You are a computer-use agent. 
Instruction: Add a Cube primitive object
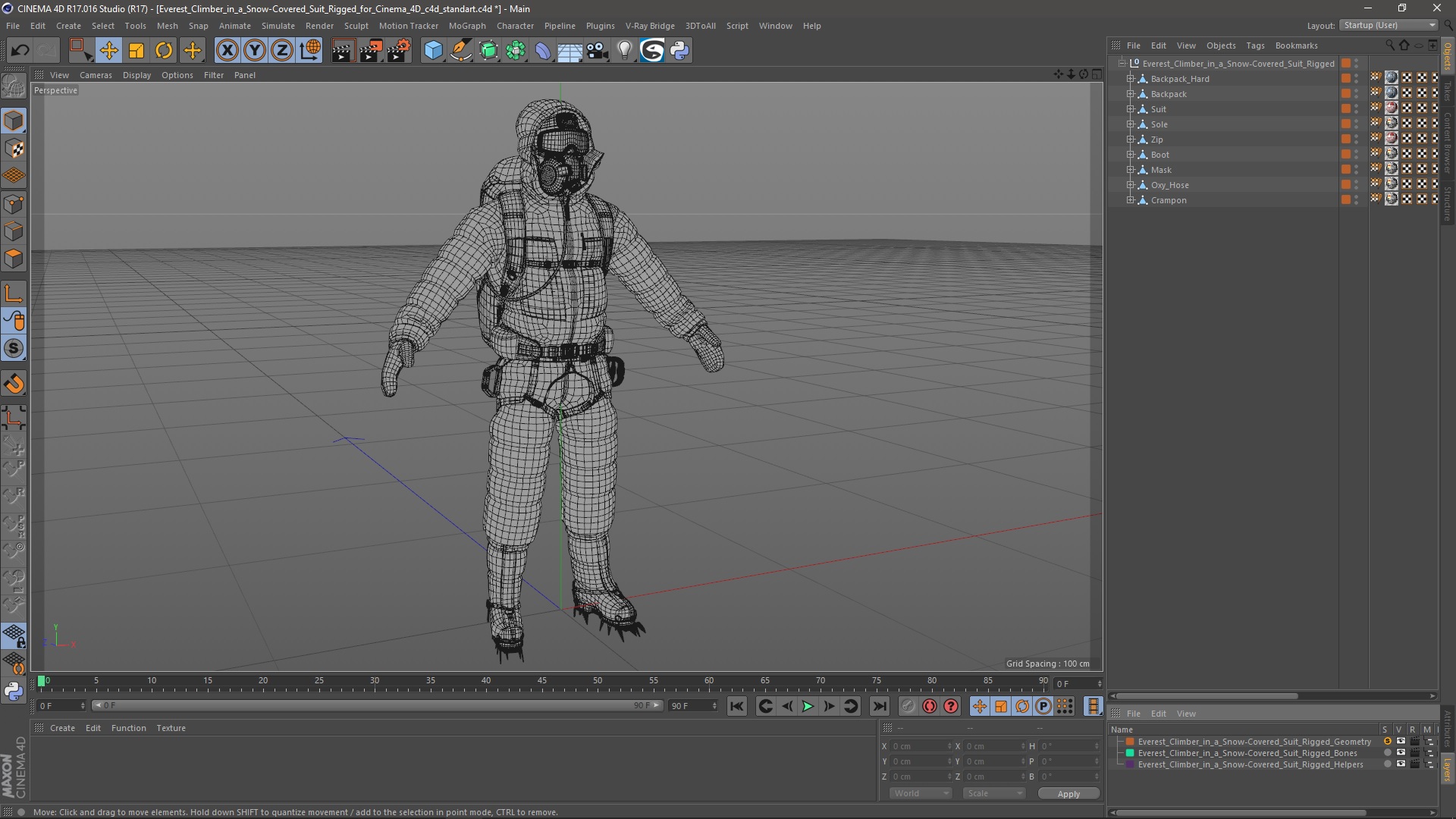(433, 51)
